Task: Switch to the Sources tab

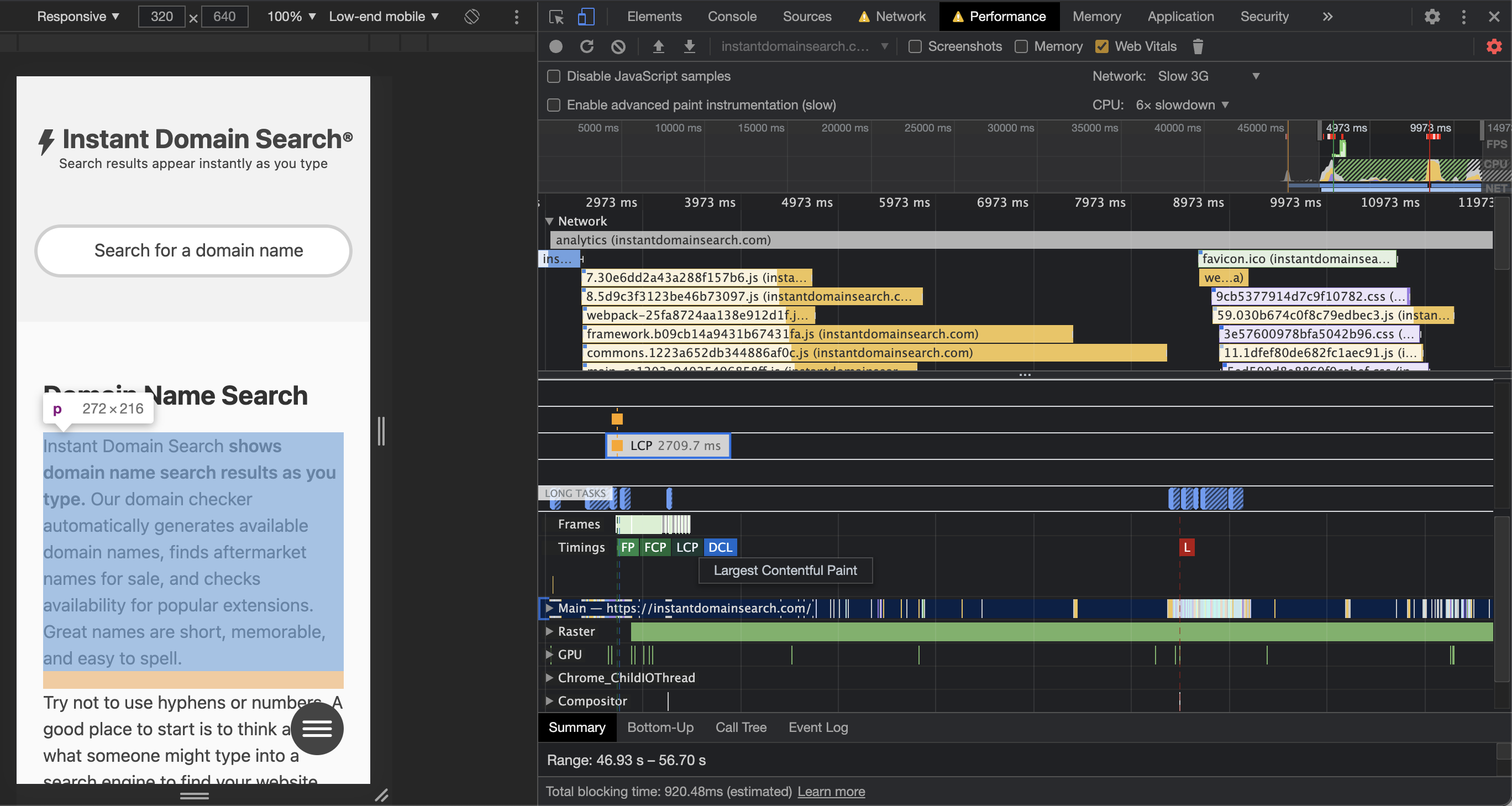Action: point(807,17)
